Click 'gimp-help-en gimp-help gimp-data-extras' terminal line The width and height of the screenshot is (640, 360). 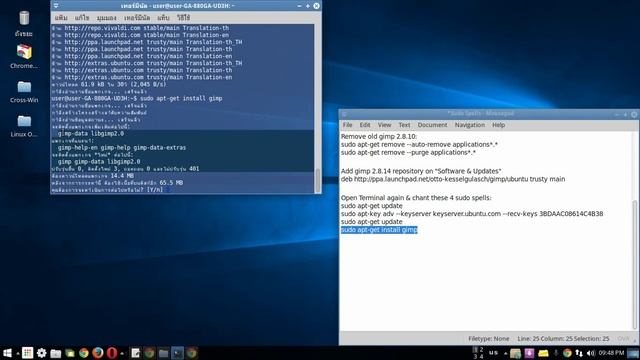click(x=122, y=148)
